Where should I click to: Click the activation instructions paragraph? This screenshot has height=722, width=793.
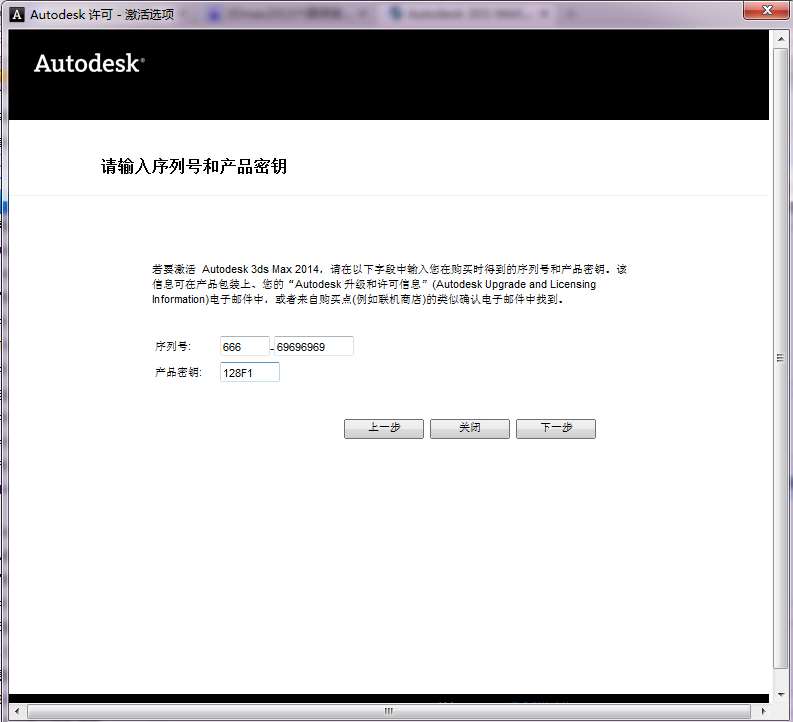(x=389, y=284)
